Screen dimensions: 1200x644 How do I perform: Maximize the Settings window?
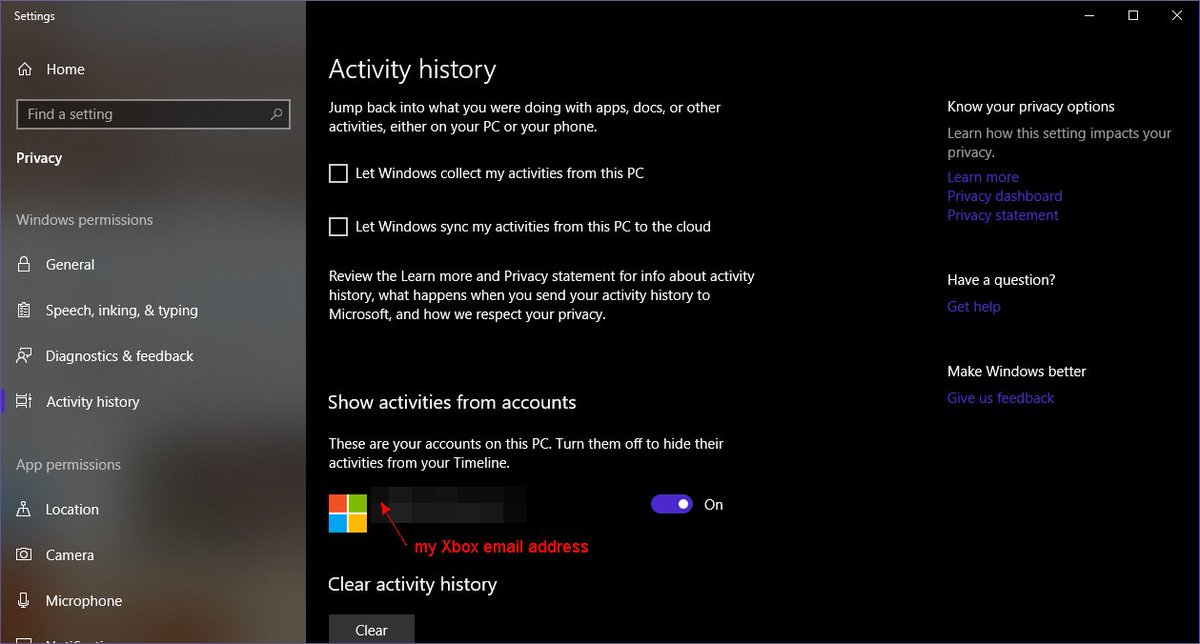1133,15
